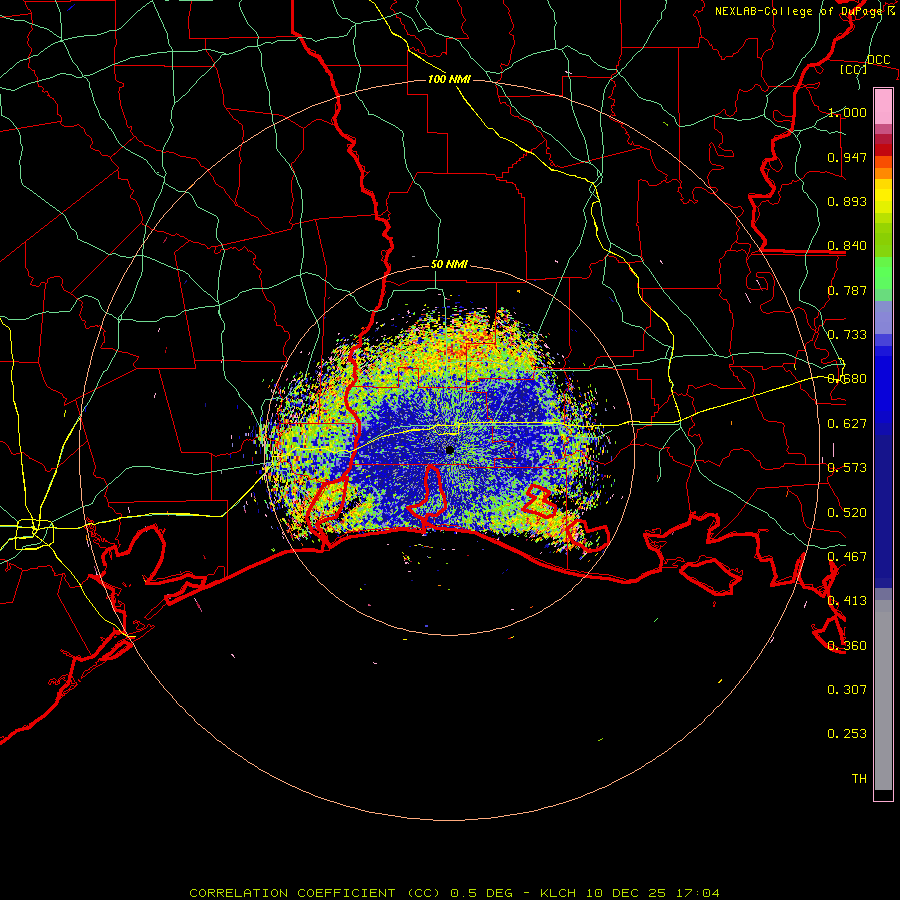The image size is (900, 900).
Task: Click the TH label on color scale
Action: 859,779
